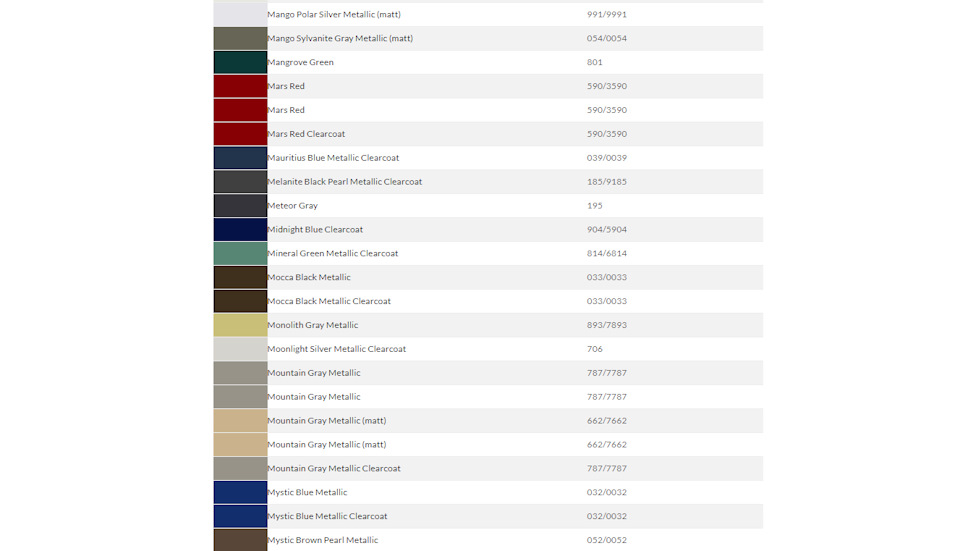Select 'Melanite Black Pearl Metallic Clearcoat' name
Viewport: 960px width, 551px height.
(x=345, y=181)
